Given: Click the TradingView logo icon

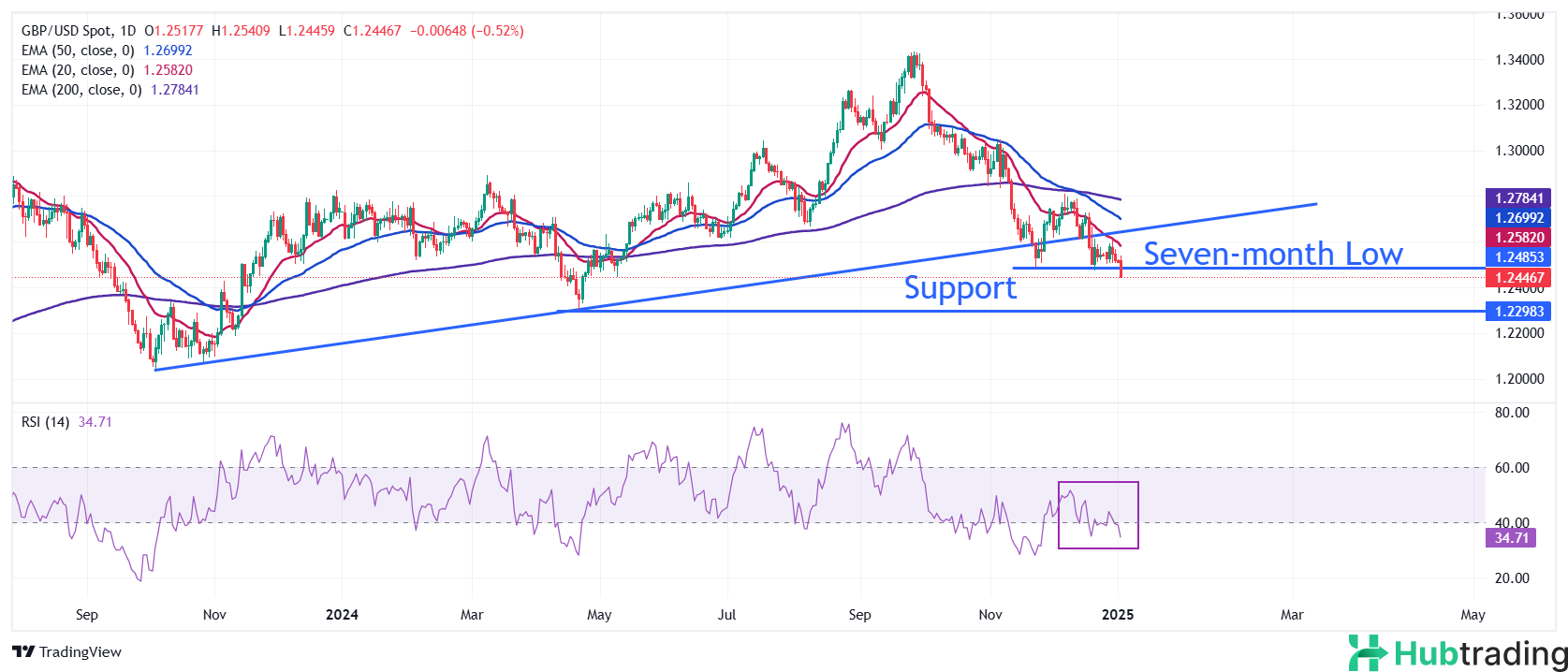Looking at the screenshot, I should [x=23, y=651].
